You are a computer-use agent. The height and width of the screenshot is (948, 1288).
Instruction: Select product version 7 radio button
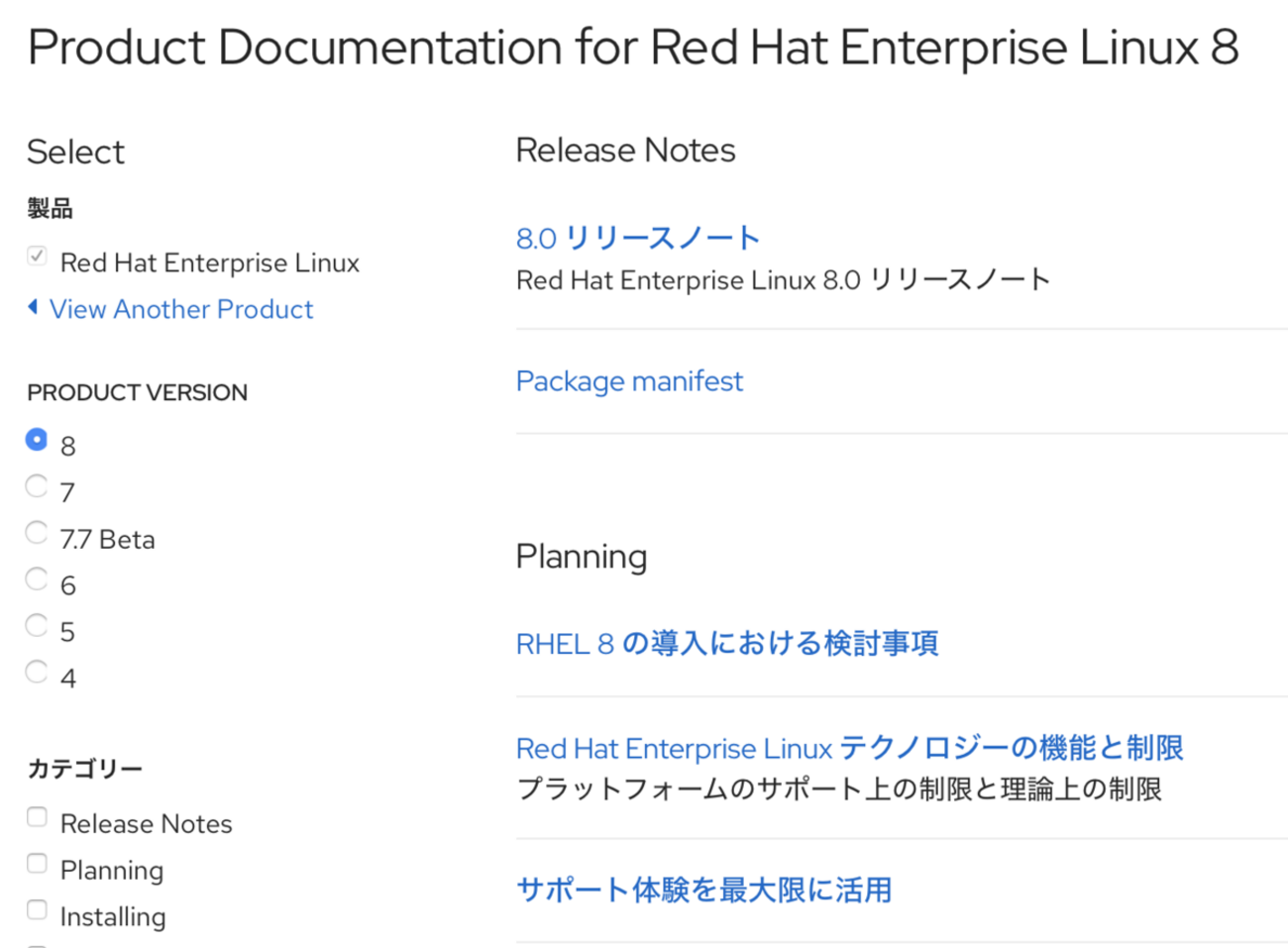(37, 485)
